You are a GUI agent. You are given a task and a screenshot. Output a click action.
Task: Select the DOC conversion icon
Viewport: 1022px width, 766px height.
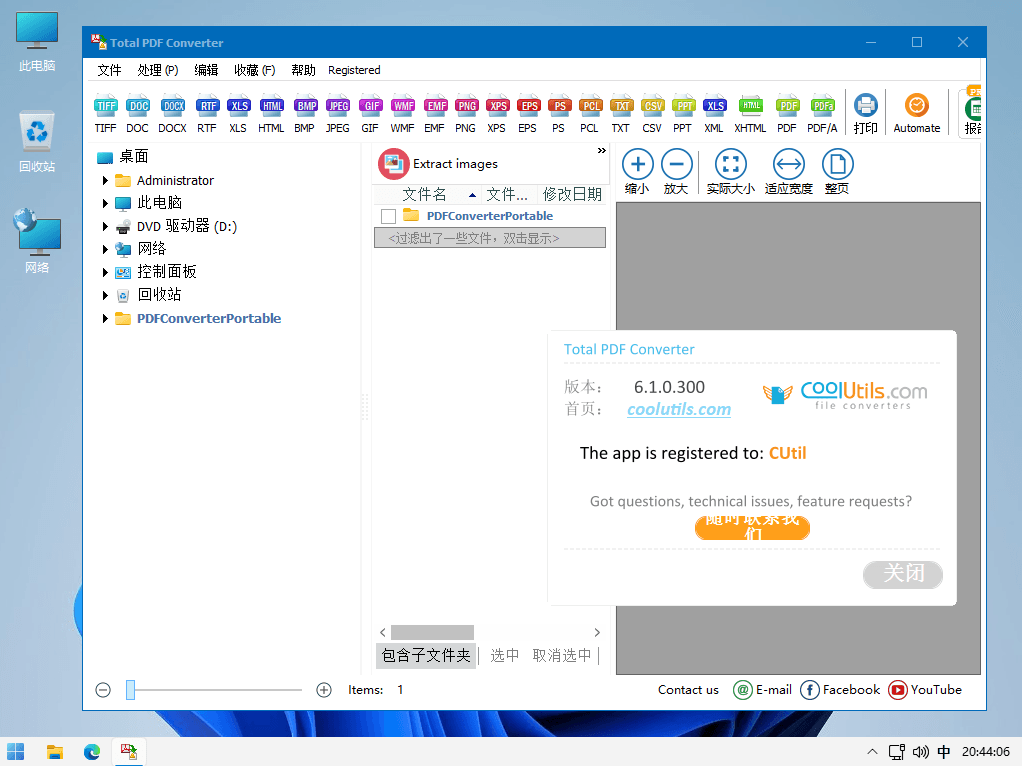coord(138,114)
